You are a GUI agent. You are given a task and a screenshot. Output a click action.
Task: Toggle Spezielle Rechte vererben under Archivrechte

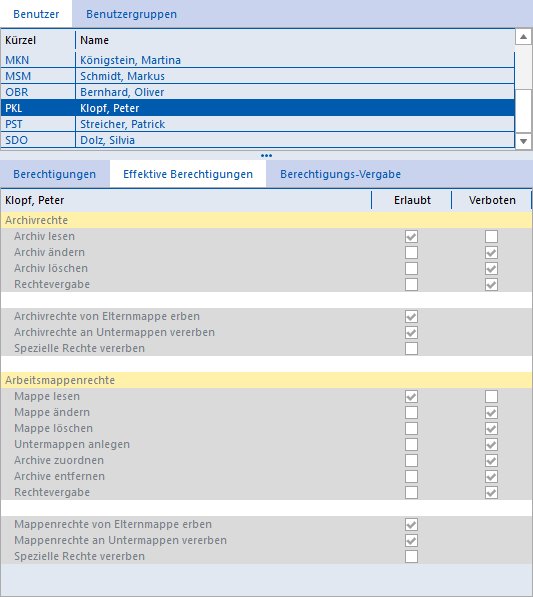(411, 348)
